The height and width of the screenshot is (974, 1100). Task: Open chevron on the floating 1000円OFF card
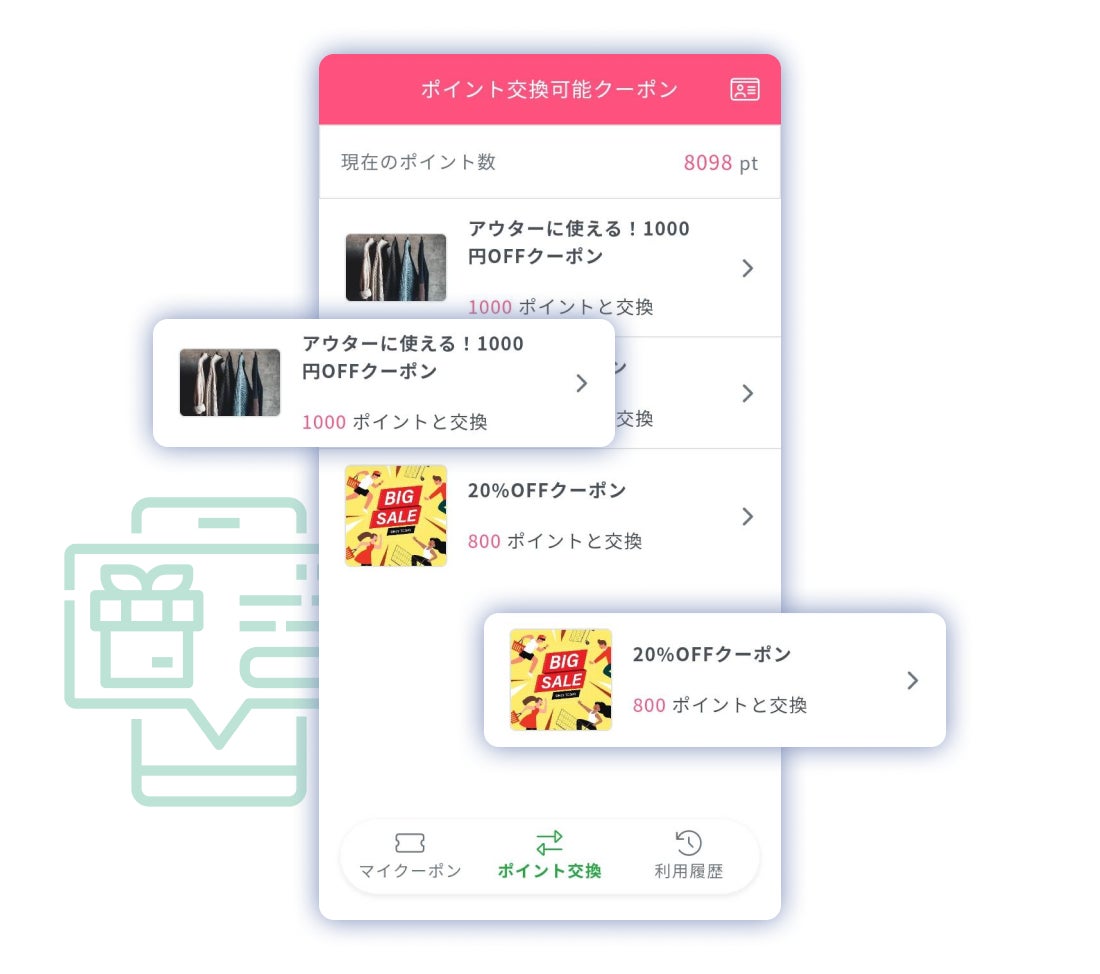(582, 383)
